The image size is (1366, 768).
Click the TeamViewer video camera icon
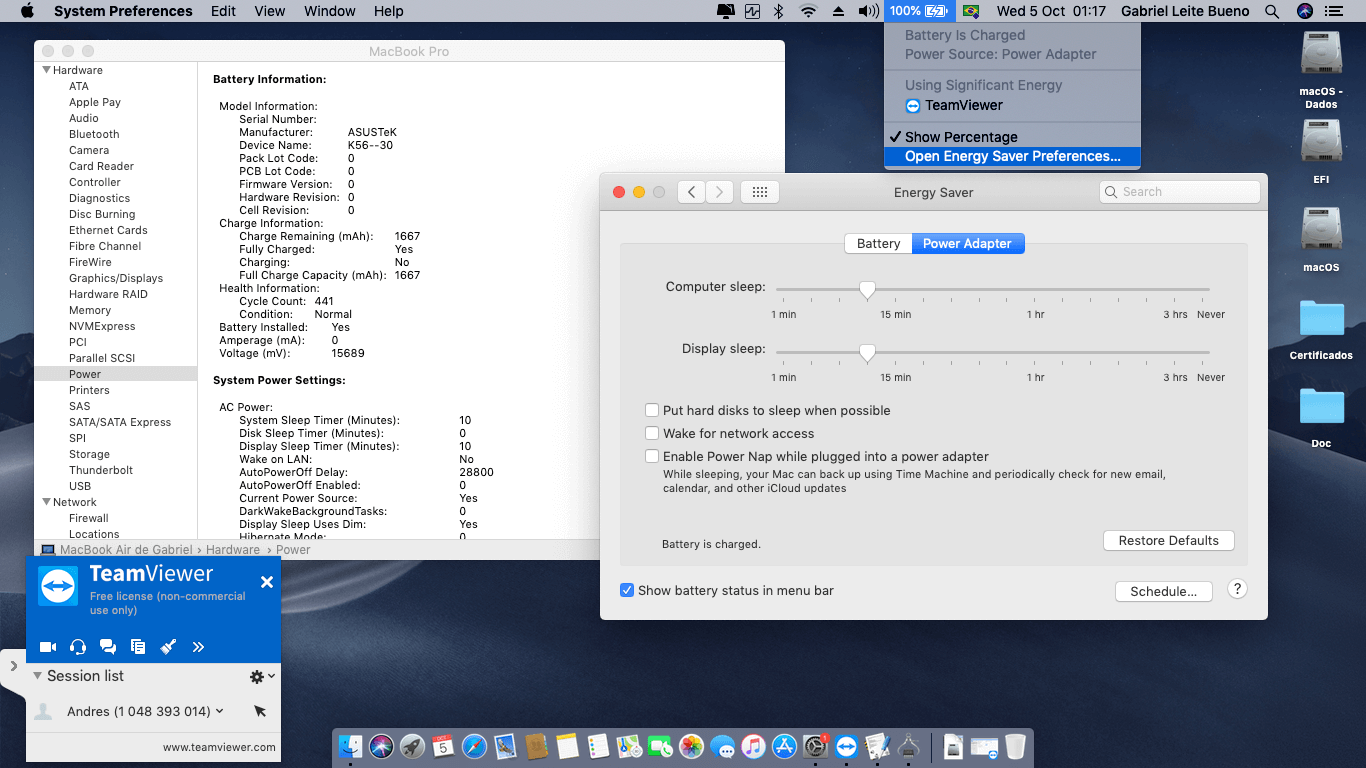[x=47, y=647]
